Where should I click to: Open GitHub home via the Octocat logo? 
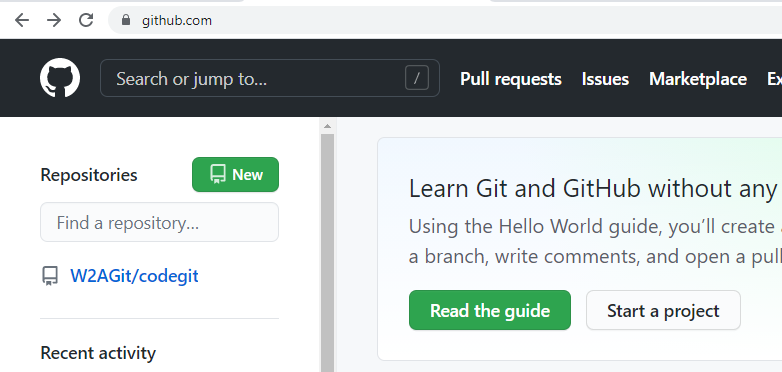coord(60,78)
